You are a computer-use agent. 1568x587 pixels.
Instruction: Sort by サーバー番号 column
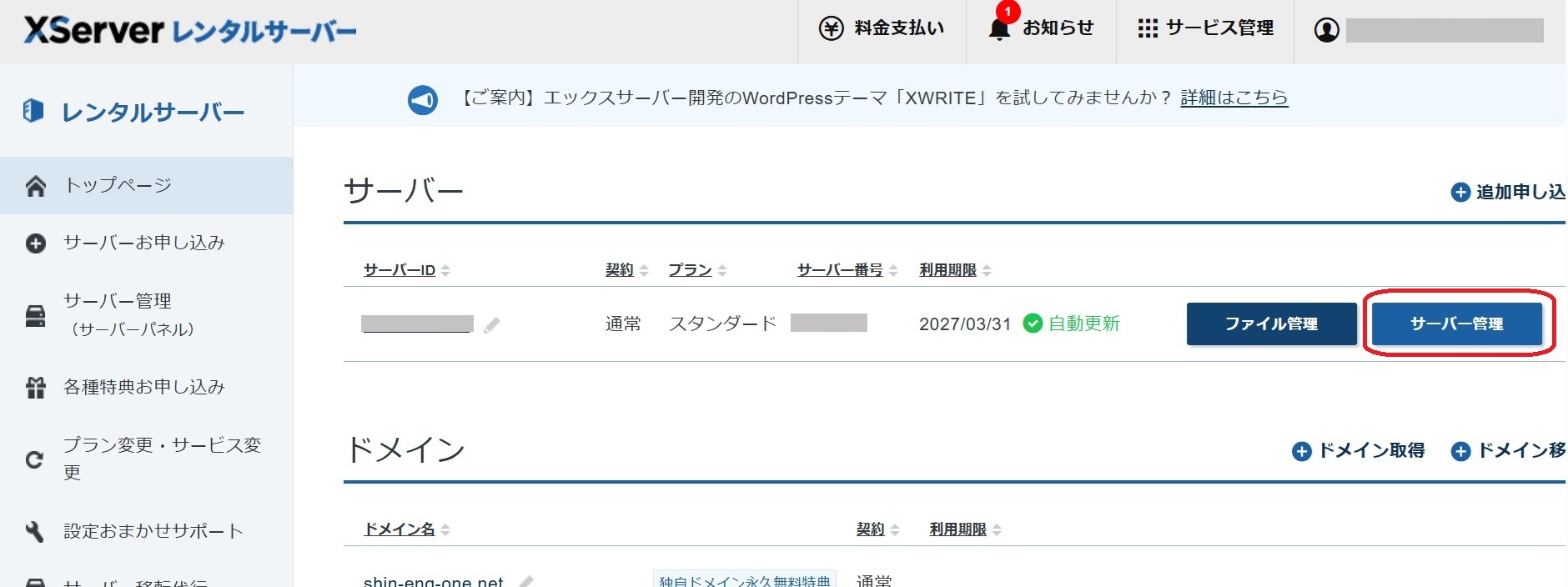847,270
